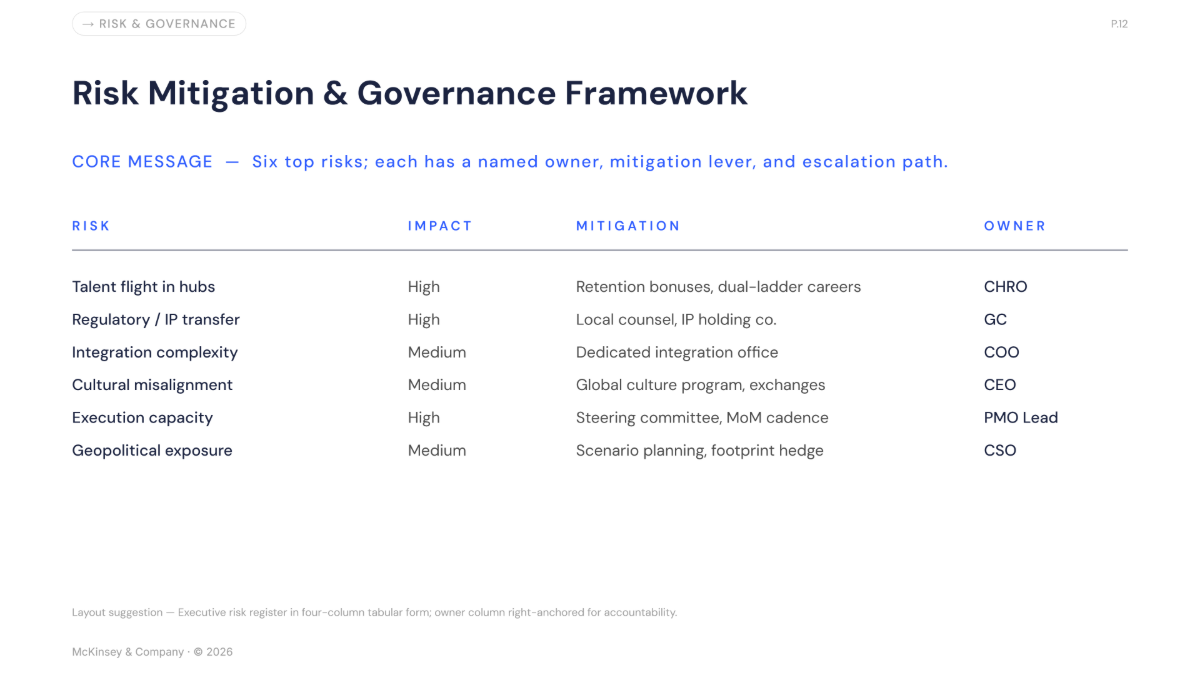Screen dimensions: 1200x675
Task: Select the 'Geopolitical exposure' cell
Action: [152, 451]
